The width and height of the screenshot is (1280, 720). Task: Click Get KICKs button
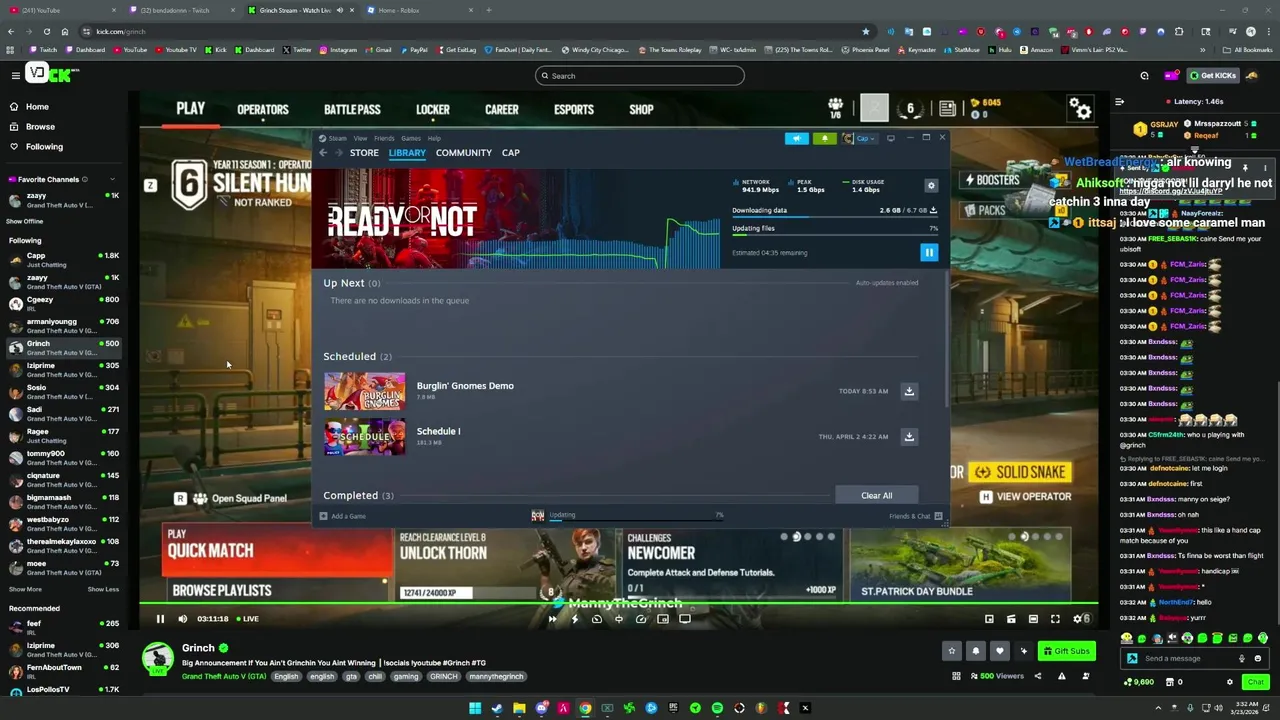coord(1213,75)
